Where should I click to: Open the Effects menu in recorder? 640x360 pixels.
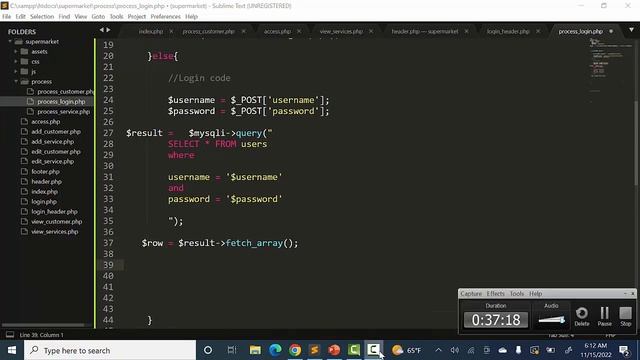click(496, 293)
